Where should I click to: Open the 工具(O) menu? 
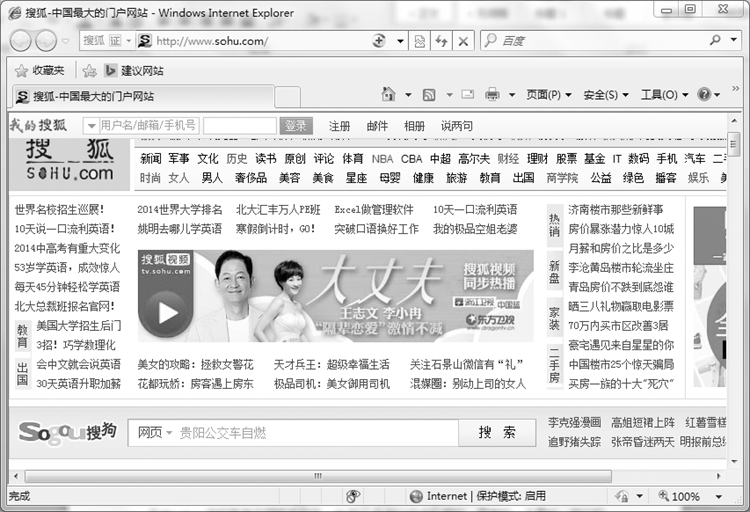(664, 95)
